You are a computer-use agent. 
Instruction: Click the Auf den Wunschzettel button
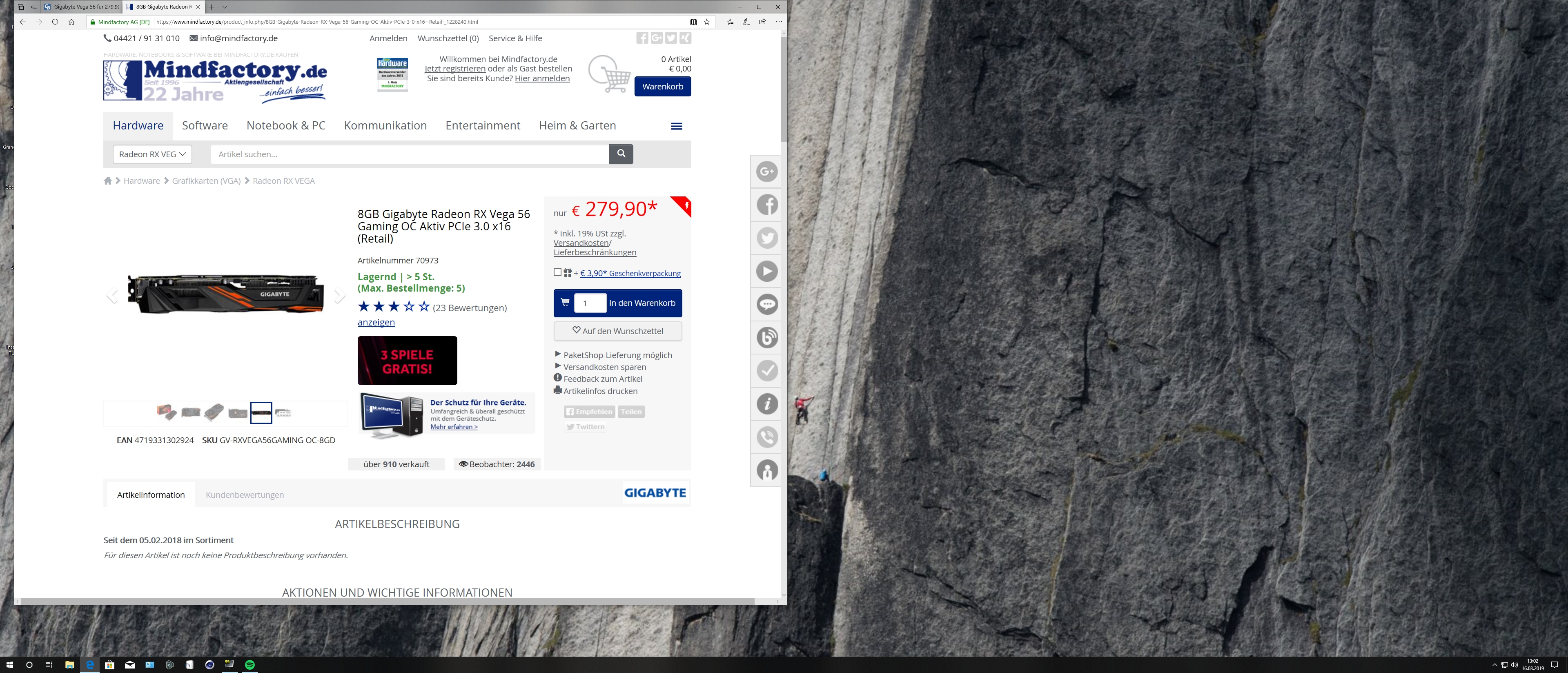617,331
